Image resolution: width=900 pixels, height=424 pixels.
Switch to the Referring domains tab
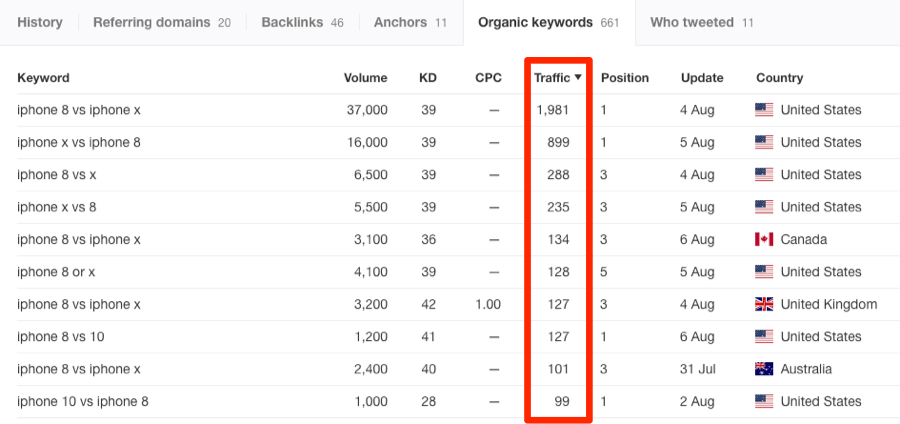pos(161,22)
